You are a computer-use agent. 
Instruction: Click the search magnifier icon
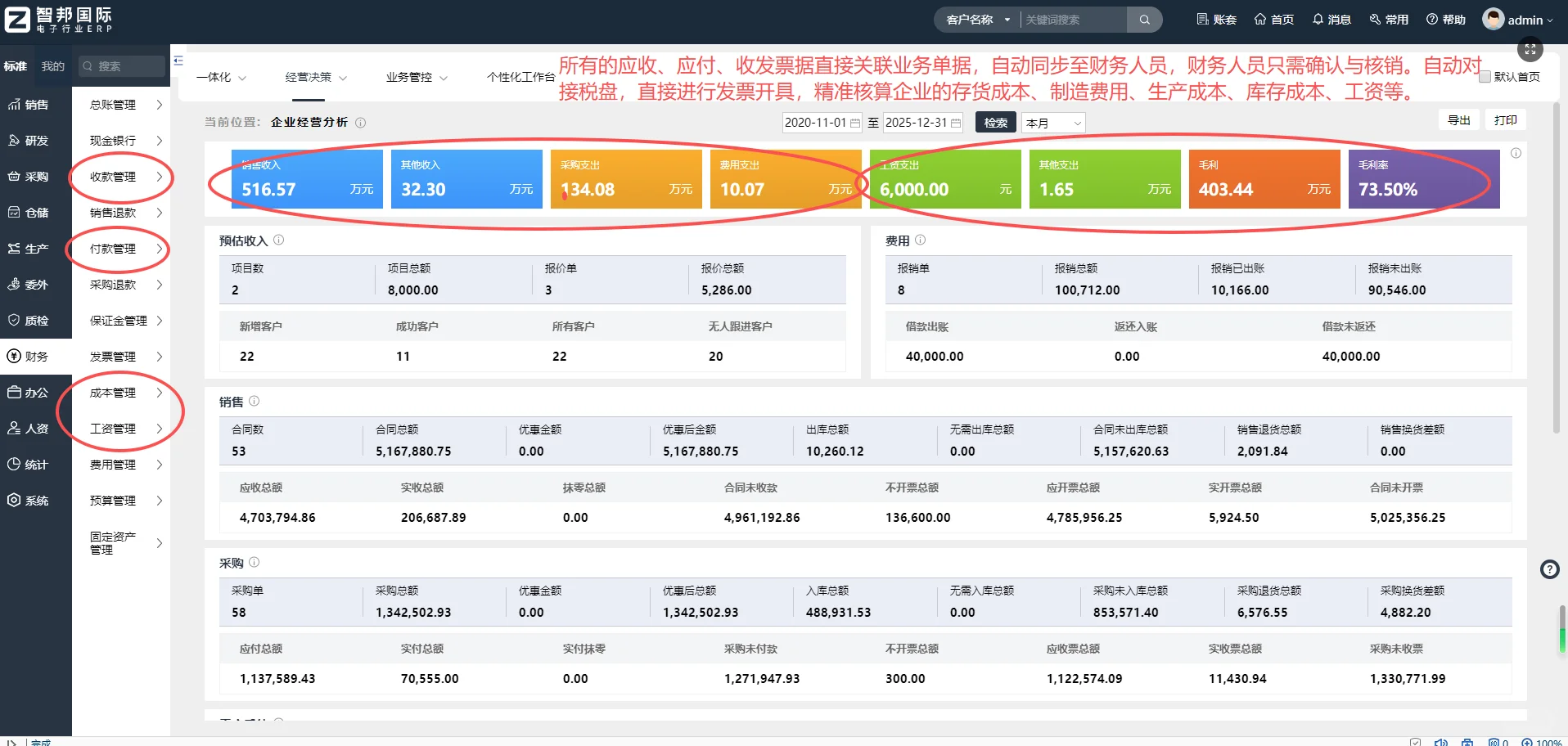click(1144, 19)
